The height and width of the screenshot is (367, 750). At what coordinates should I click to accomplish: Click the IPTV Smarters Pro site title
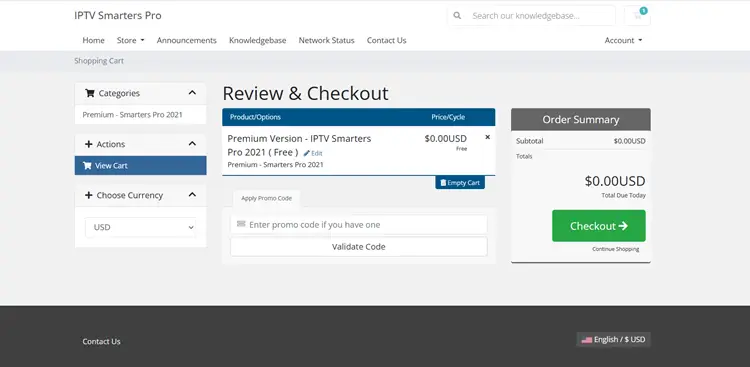pos(118,16)
